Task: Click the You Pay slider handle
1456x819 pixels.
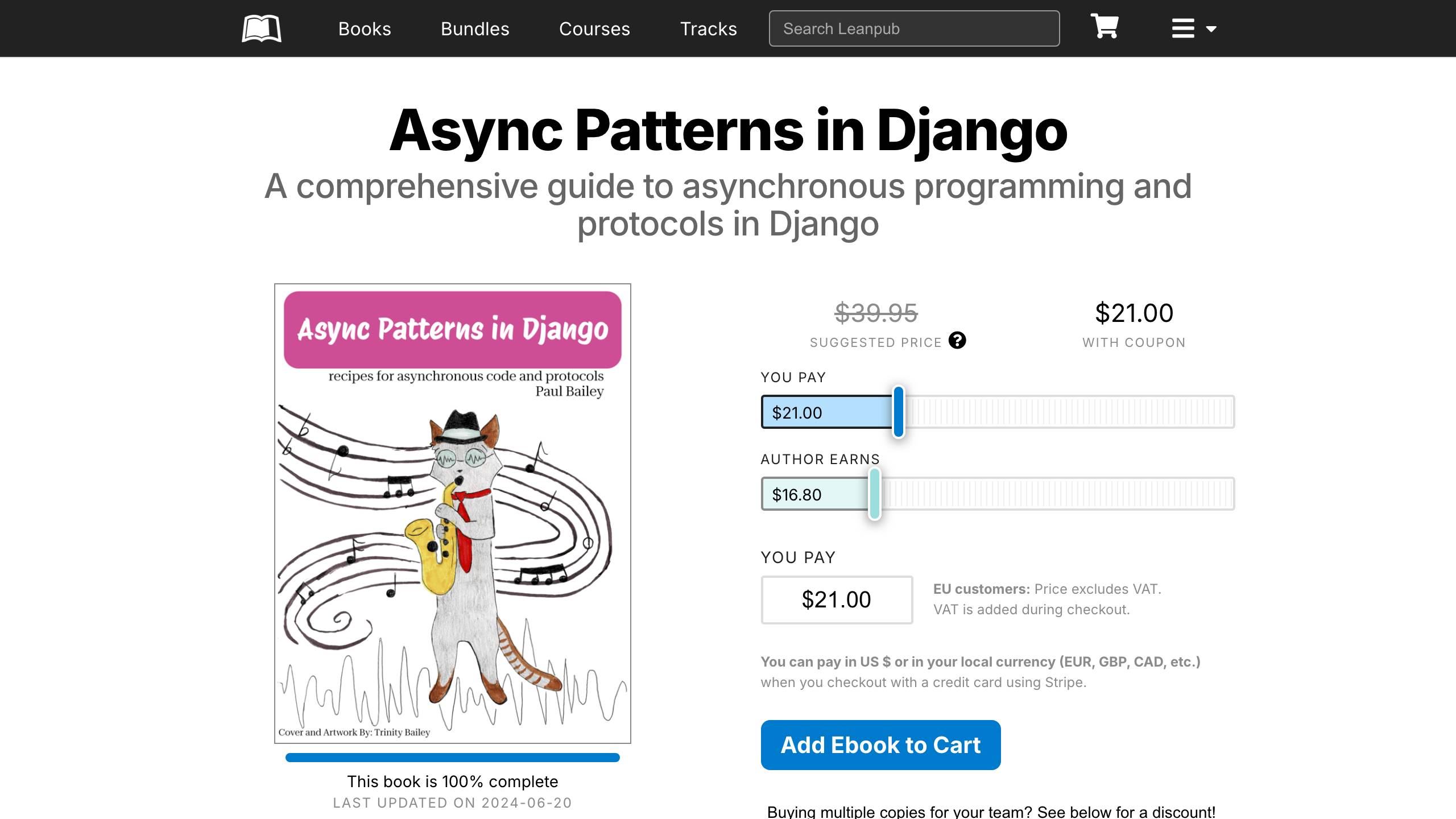Action: click(x=897, y=413)
